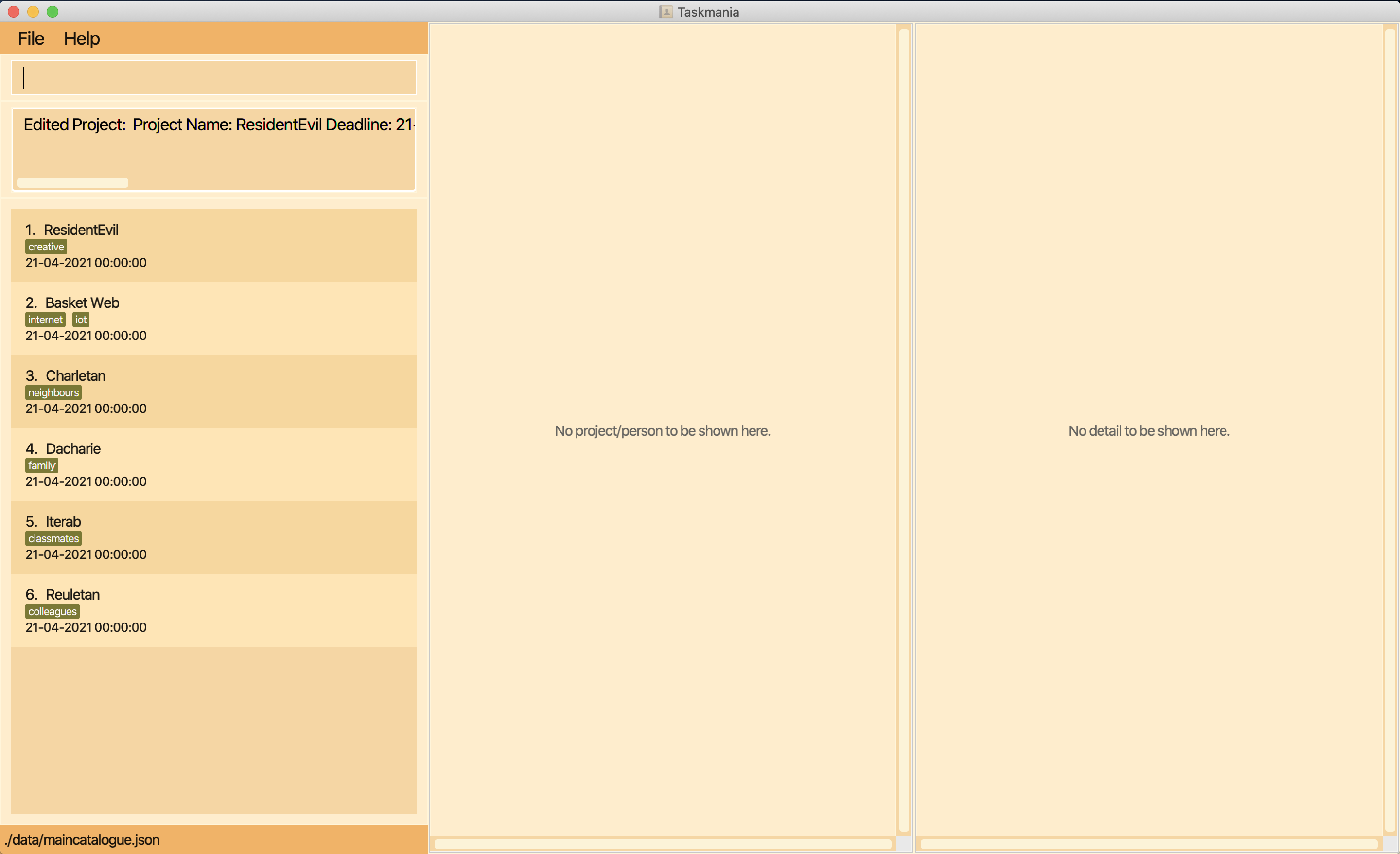
Task: Click the iot tag on Basket Web
Action: [80, 320]
